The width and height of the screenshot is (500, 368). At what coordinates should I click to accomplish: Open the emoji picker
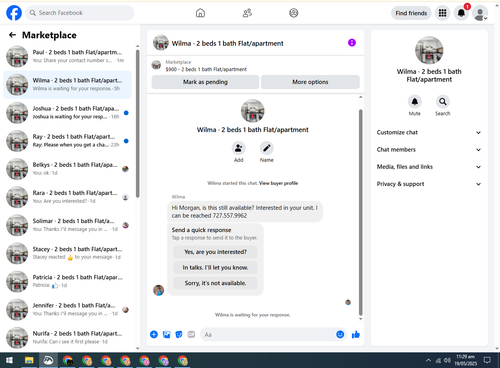click(x=340, y=334)
